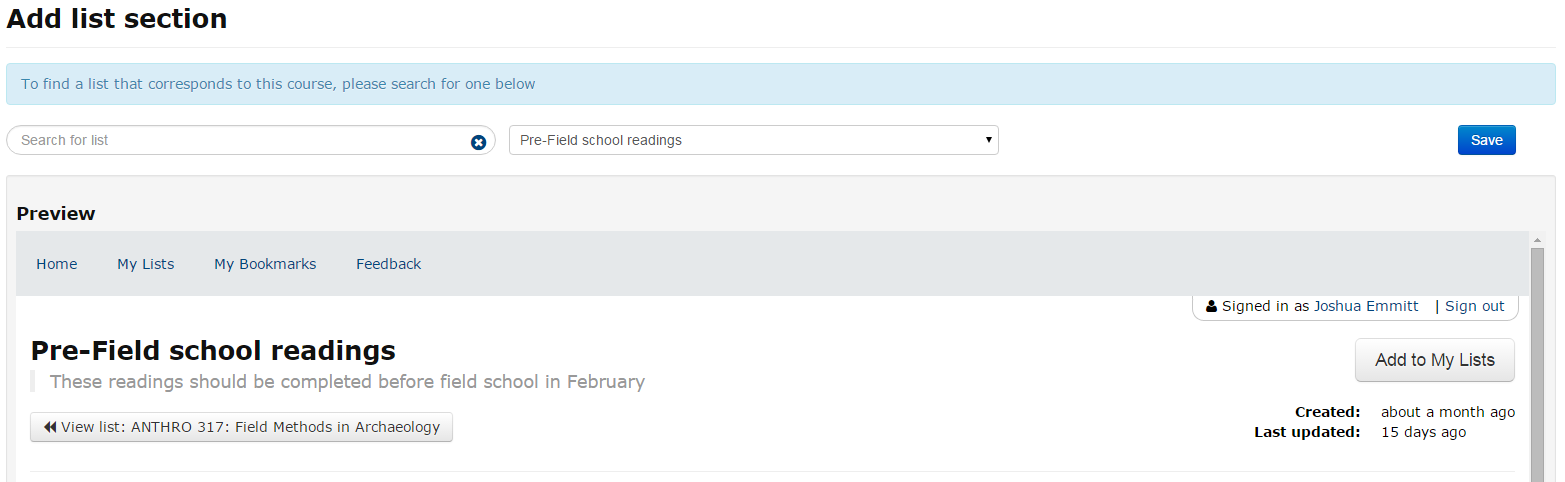Click the blue info banner about finding a list
Screen dimensions: 1565x482
coord(781,84)
